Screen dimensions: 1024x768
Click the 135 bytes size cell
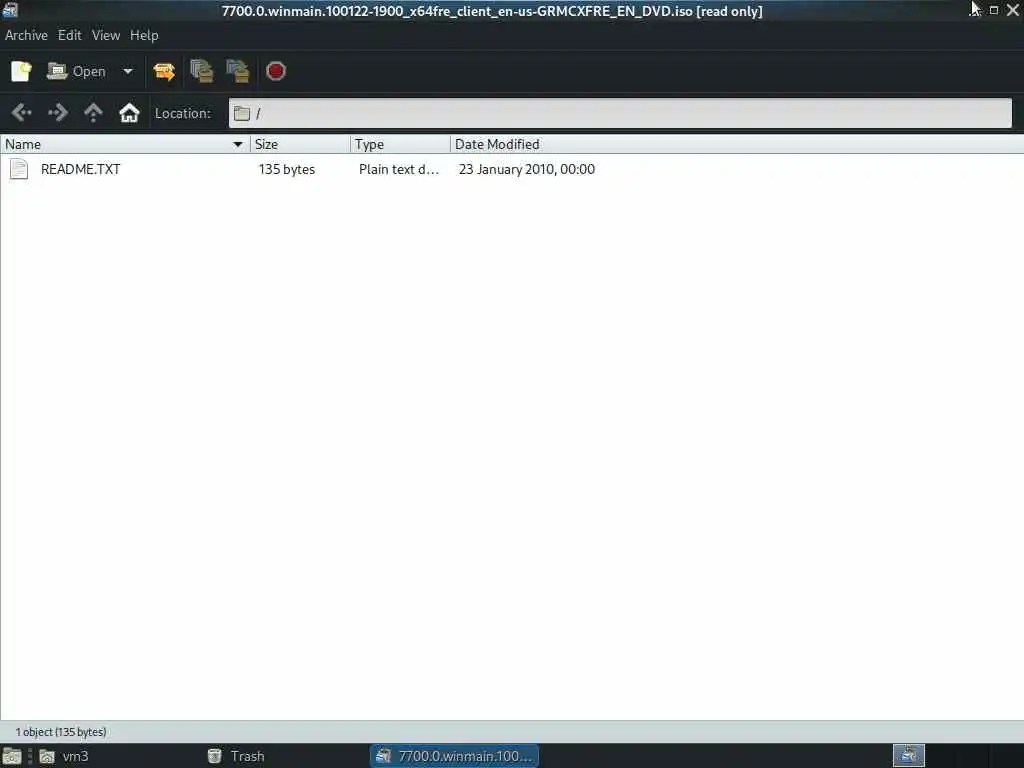[287, 169]
